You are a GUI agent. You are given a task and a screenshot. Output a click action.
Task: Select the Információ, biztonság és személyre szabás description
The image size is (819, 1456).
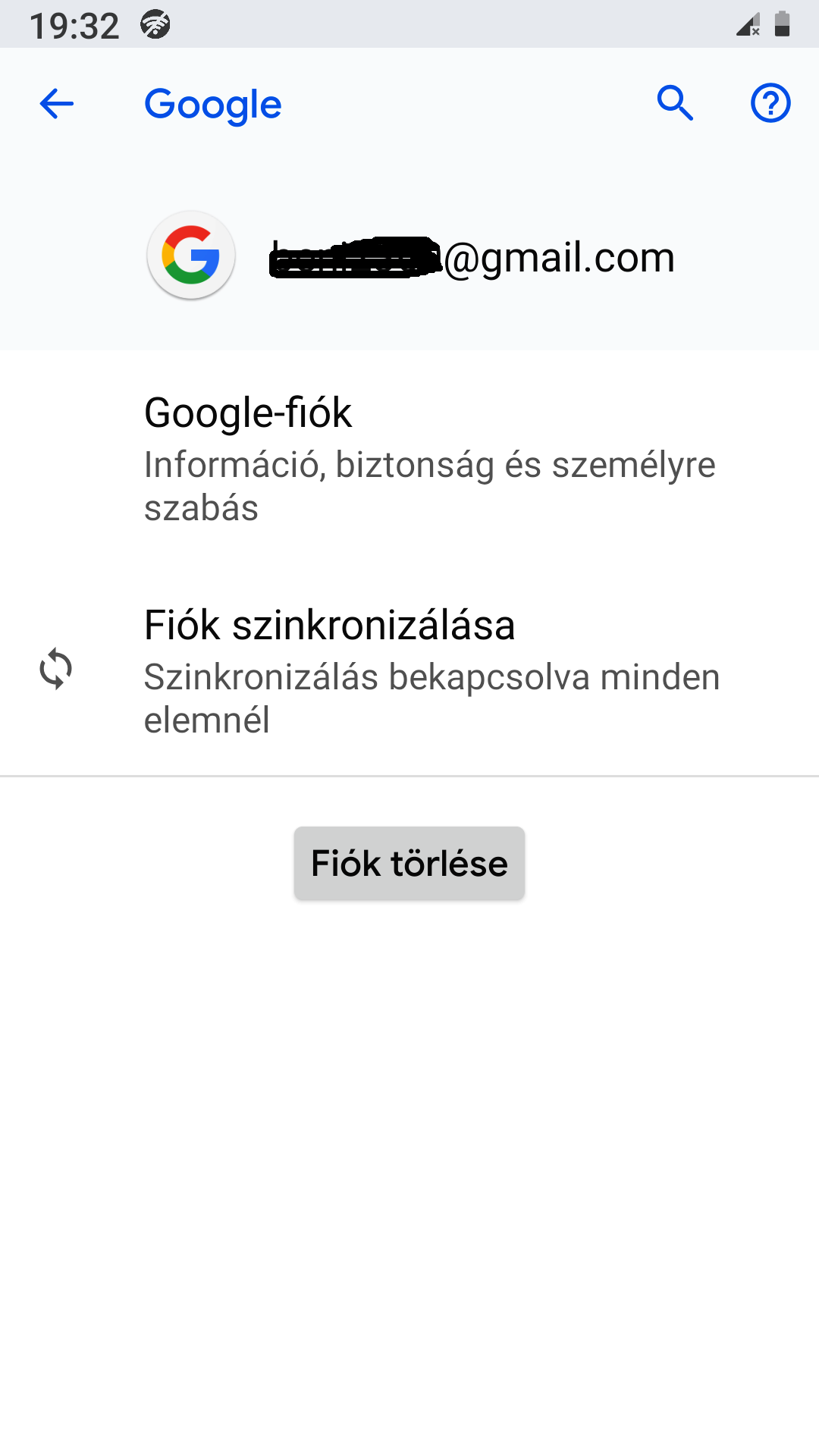point(429,486)
